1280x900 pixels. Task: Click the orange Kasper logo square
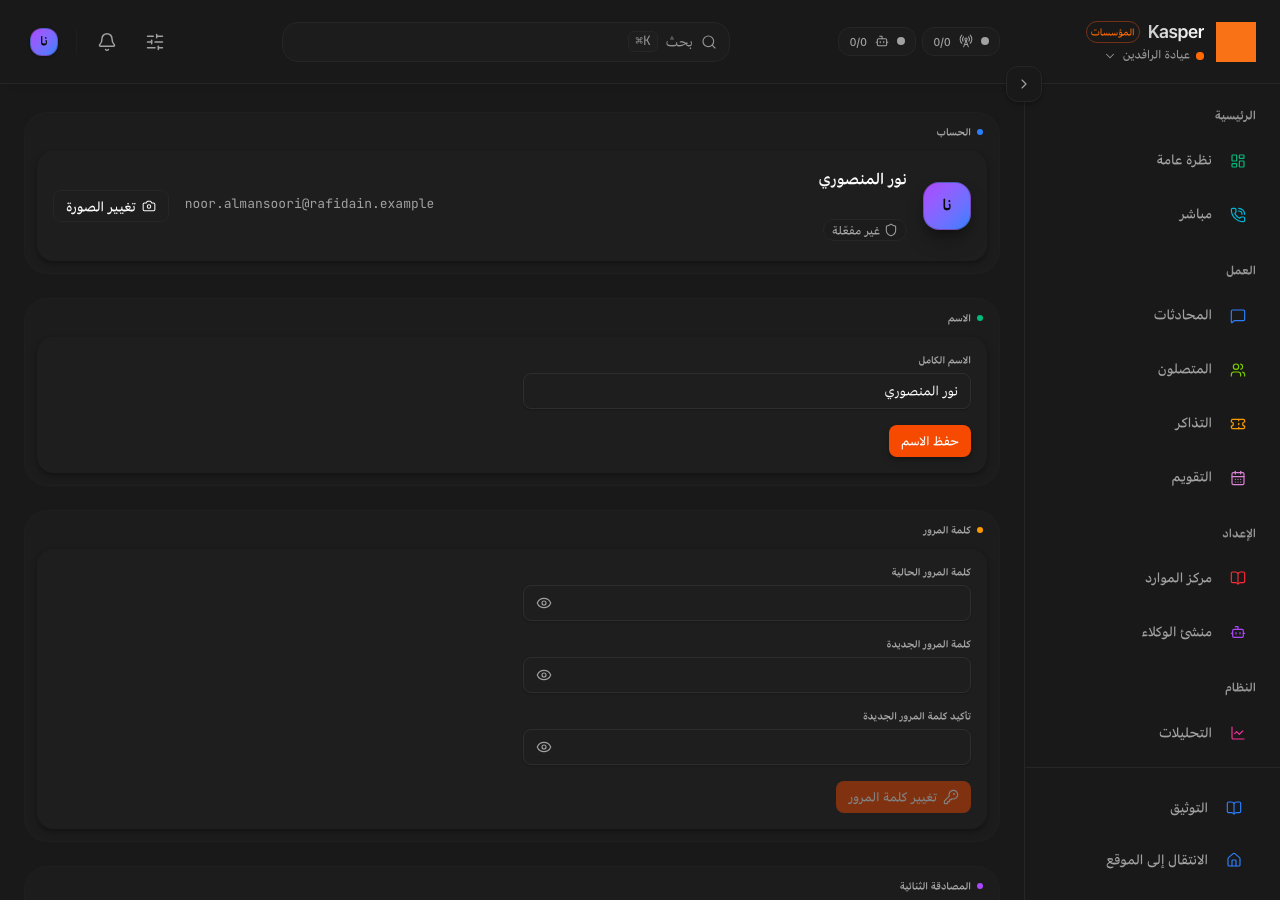(x=1236, y=42)
